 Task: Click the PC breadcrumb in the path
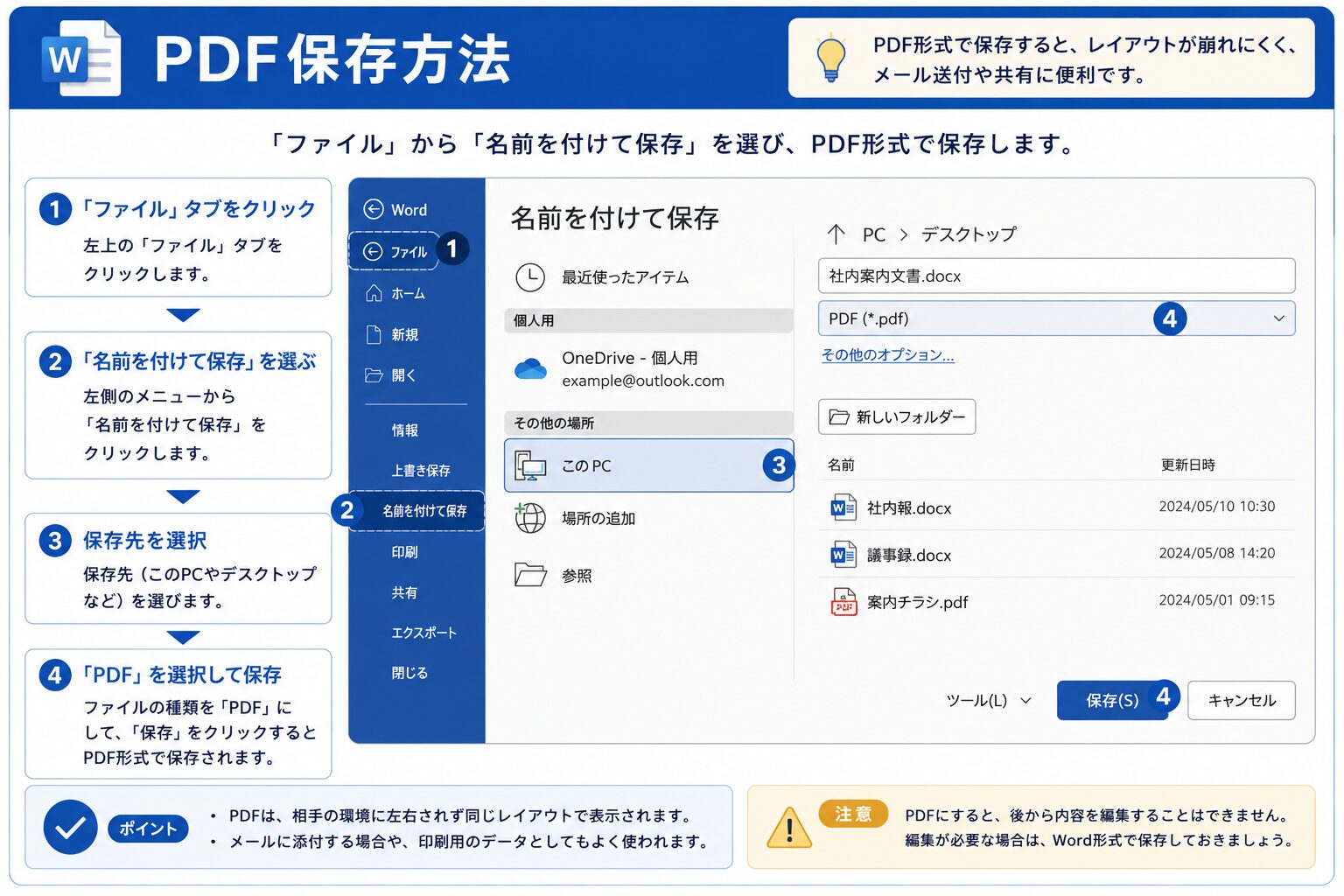point(874,234)
